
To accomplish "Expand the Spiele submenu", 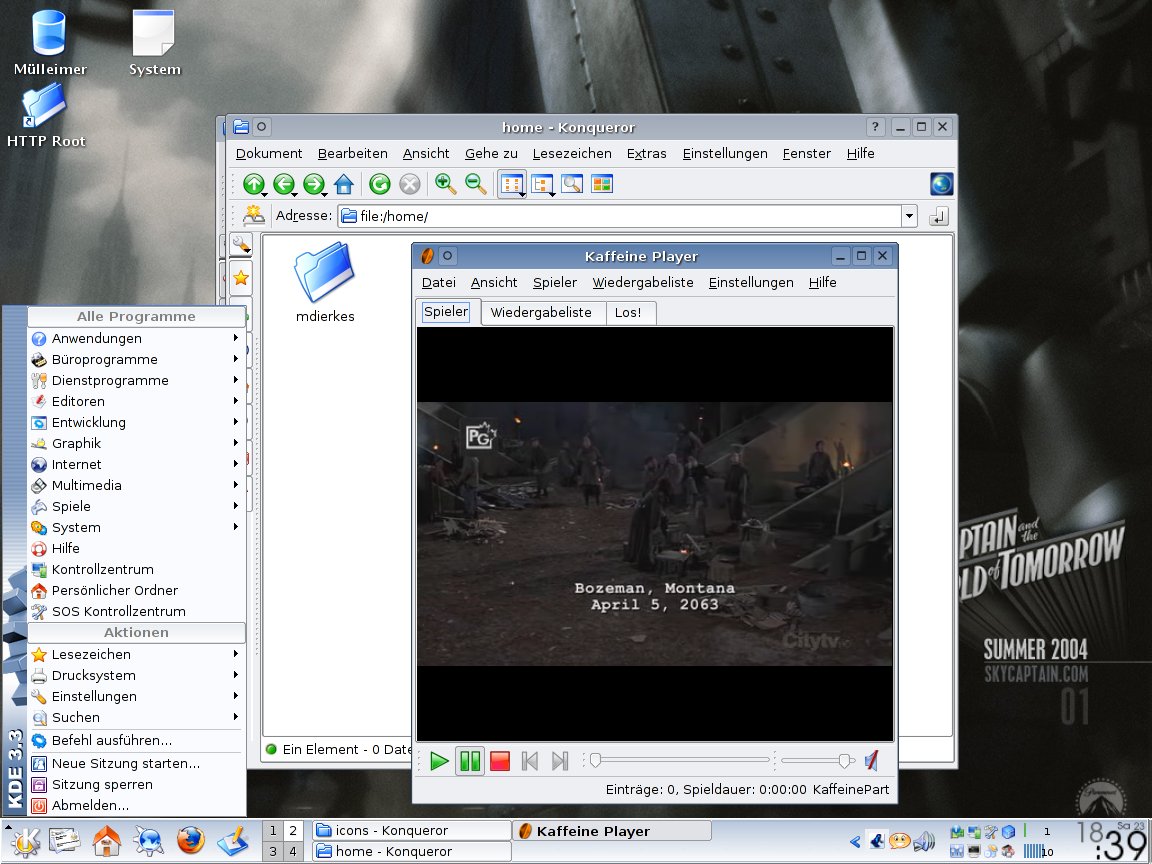I will (x=136, y=506).
